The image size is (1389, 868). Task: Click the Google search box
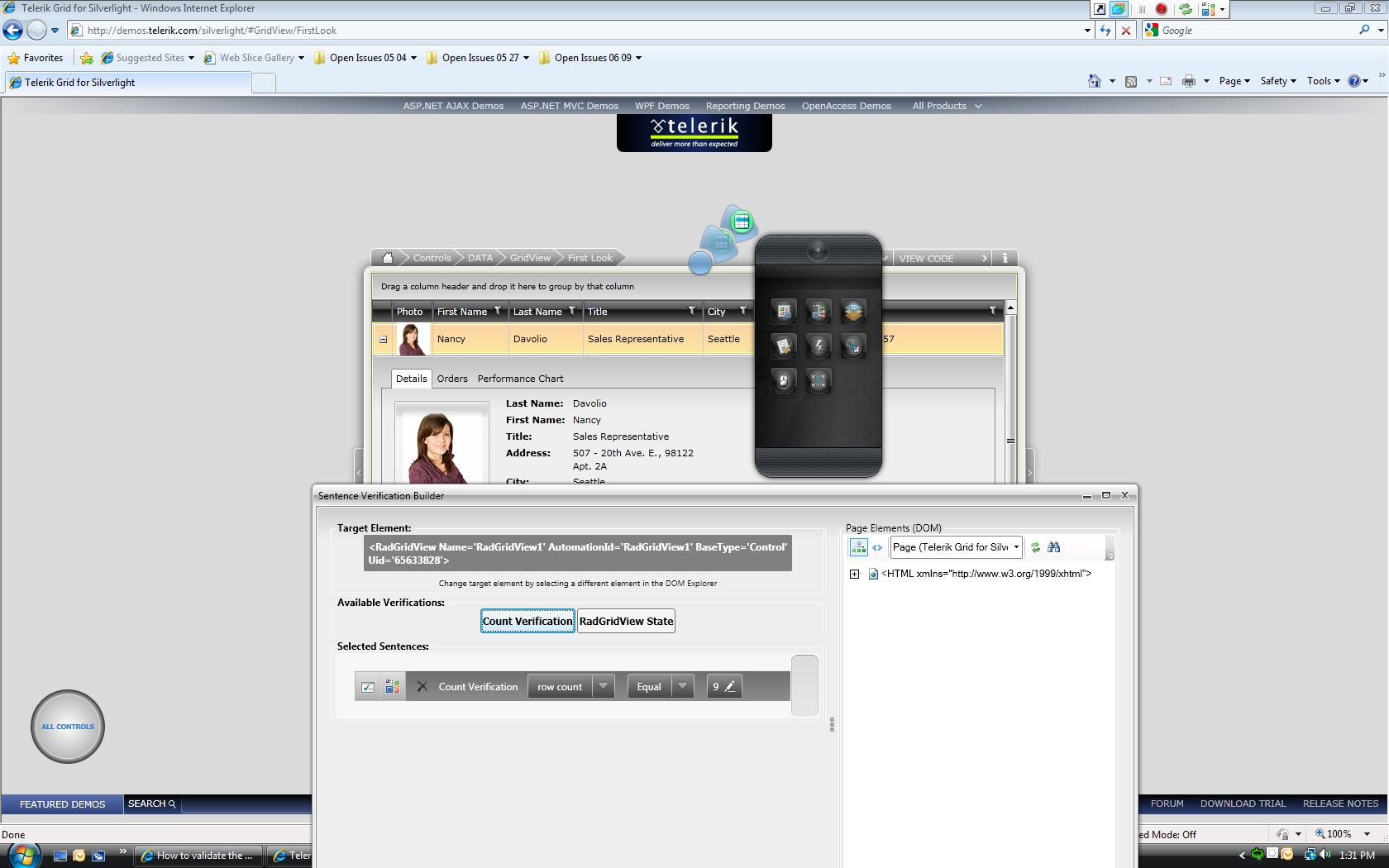click(x=1257, y=31)
